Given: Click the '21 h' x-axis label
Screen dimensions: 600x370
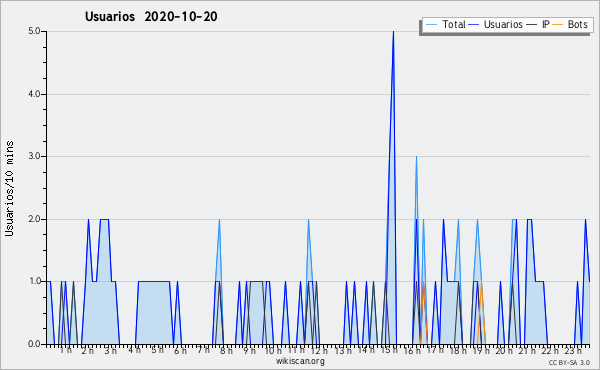Looking at the screenshot, I should (527, 351).
